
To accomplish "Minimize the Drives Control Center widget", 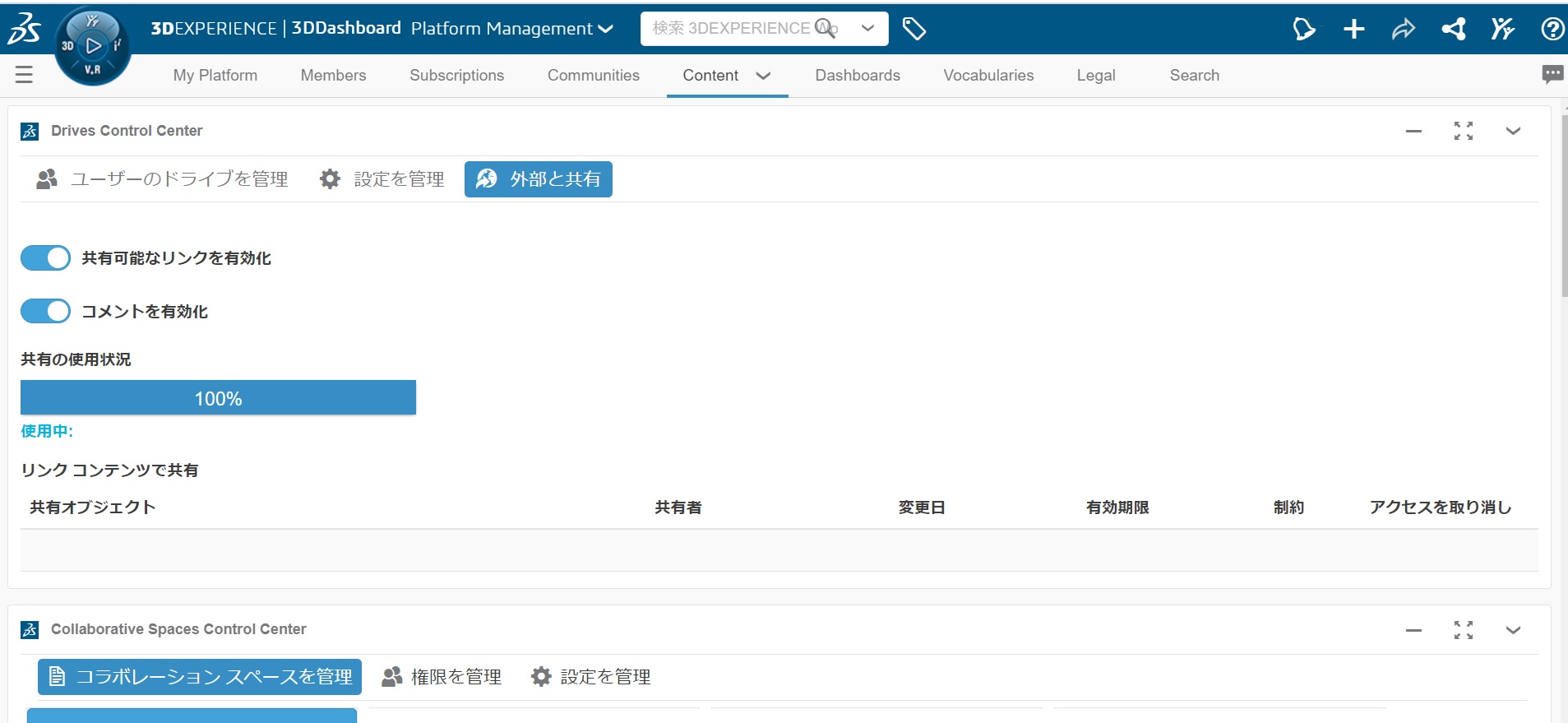I will [x=1413, y=131].
